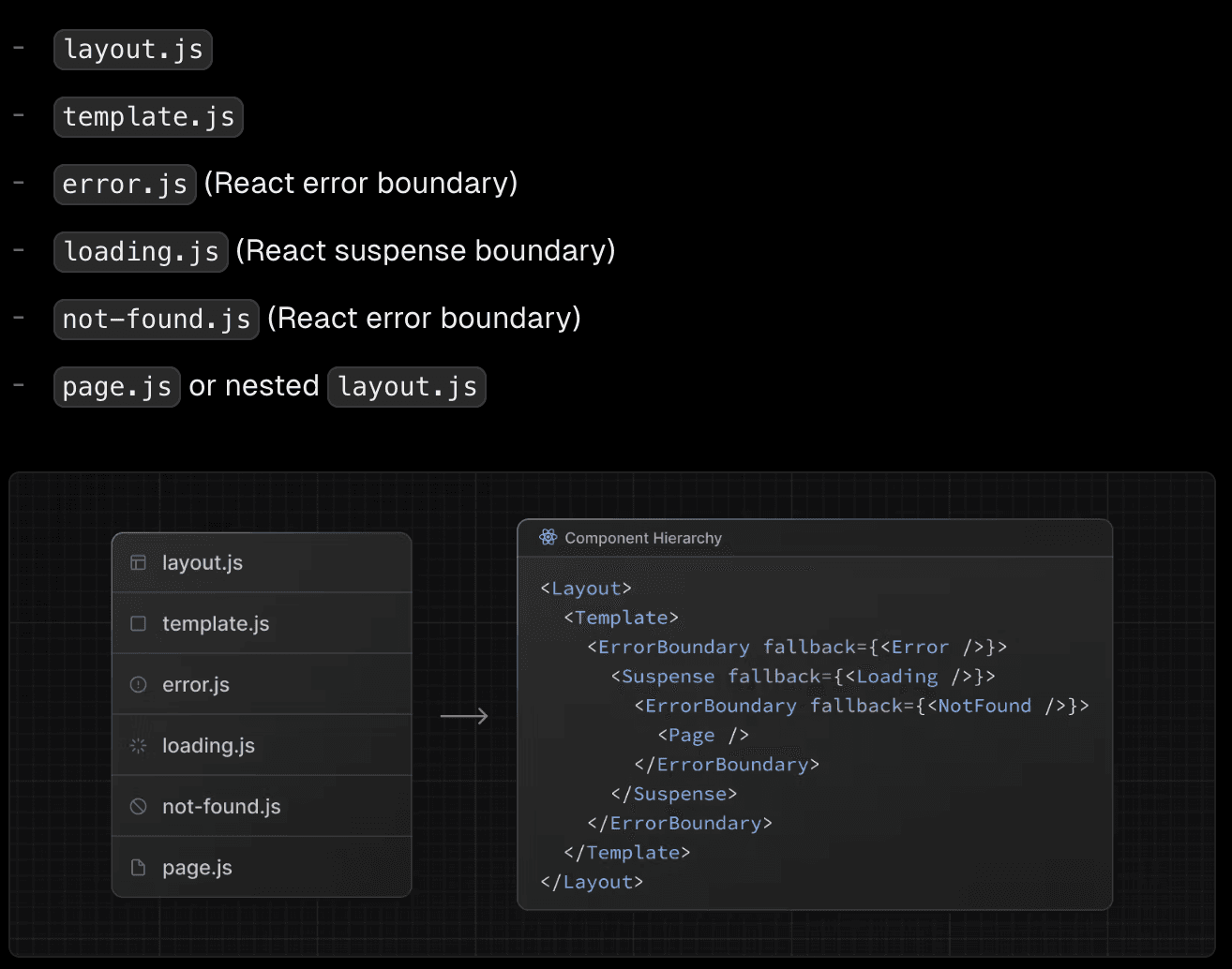Select the loading.js row in the diagram file list
1232x969 pixels.
262,745
